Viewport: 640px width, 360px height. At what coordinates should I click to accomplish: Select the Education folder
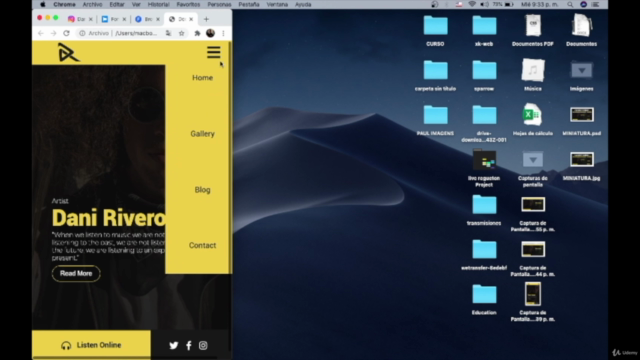tap(484, 294)
